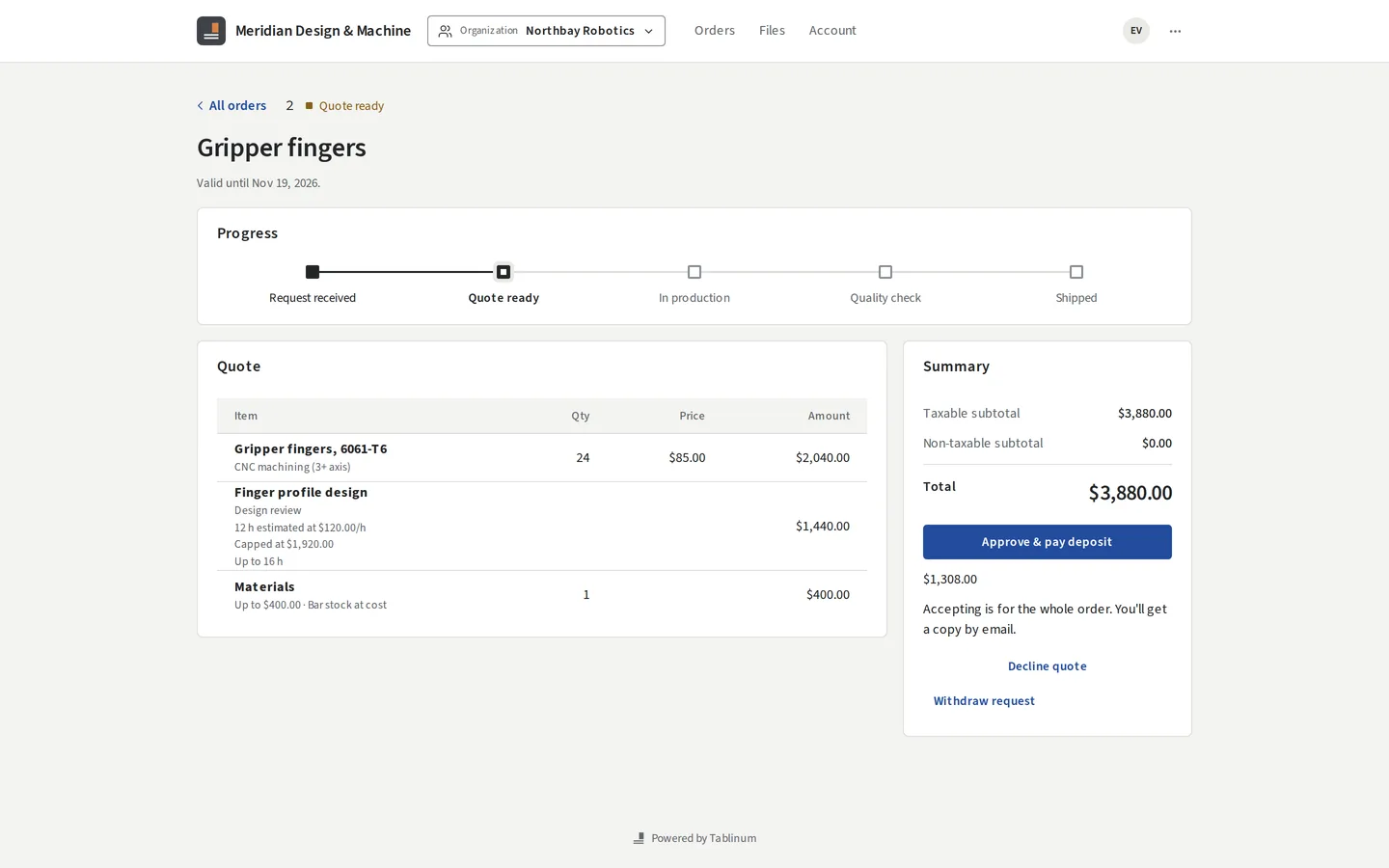Go back to All orders
This screenshot has width=1389, height=868.
pos(231,106)
